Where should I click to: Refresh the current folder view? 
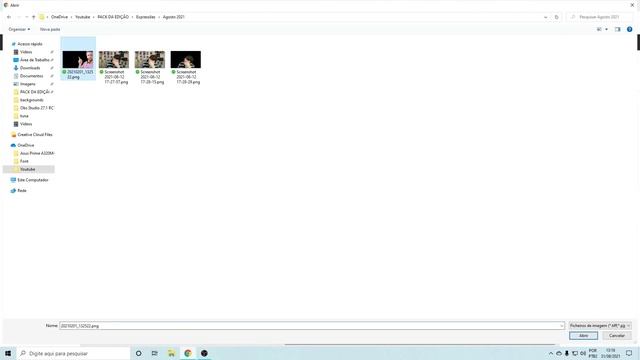[x=556, y=17]
